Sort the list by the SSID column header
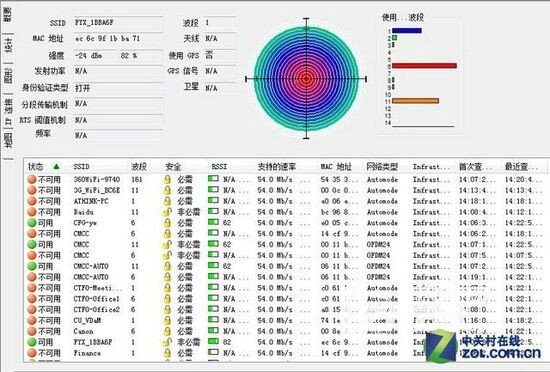 pos(81,167)
